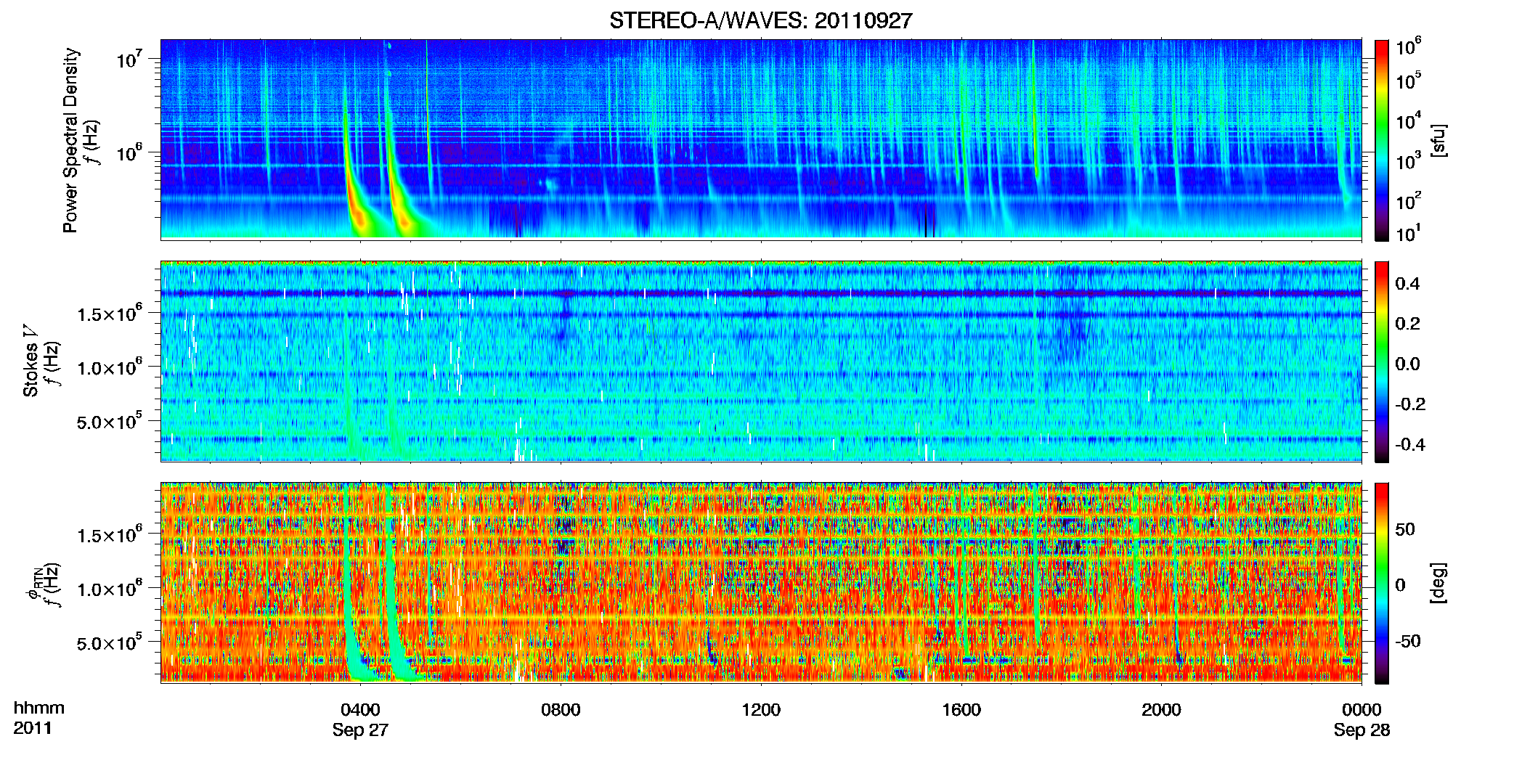Click the 1600 time axis label
Screen dimensions: 1522x784
tap(961, 709)
